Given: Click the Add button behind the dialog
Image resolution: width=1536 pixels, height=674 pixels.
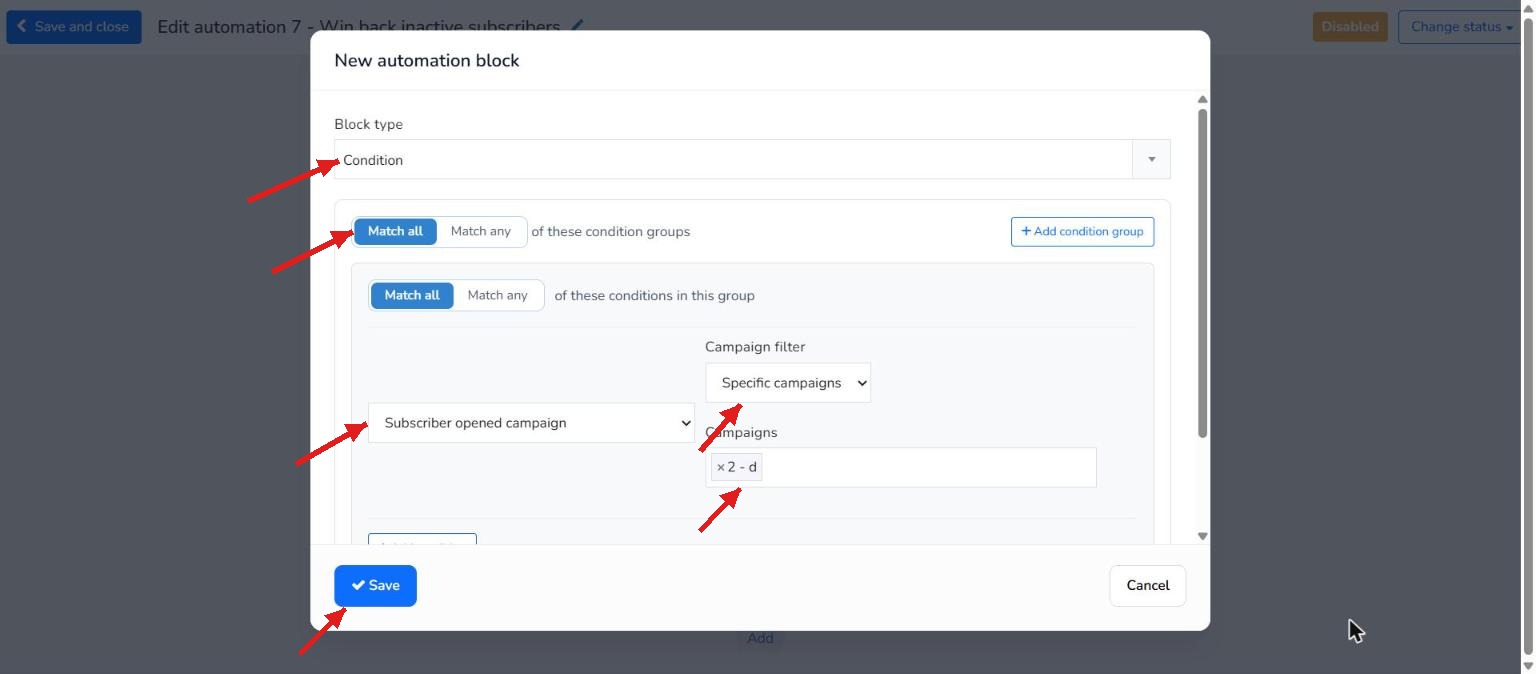Looking at the screenshot, I should (x=760, y=638).
